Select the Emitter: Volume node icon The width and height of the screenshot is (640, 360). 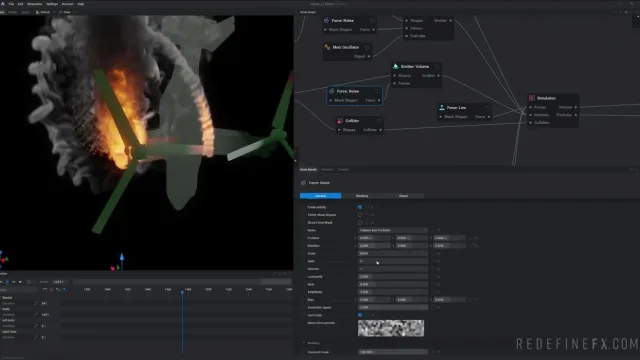tap(395, 66)
